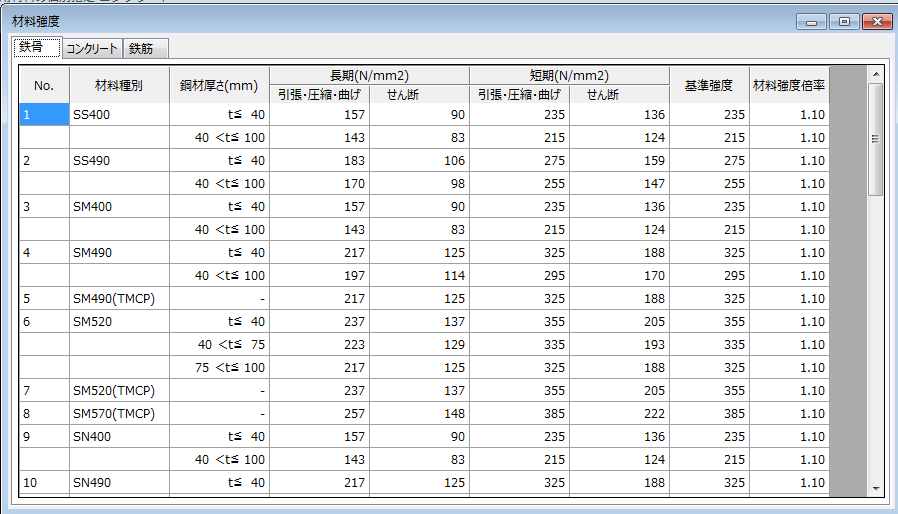Screen dimensions: 898x514
Task: Open the 鉄筋 tab
Action: point(145,49)
